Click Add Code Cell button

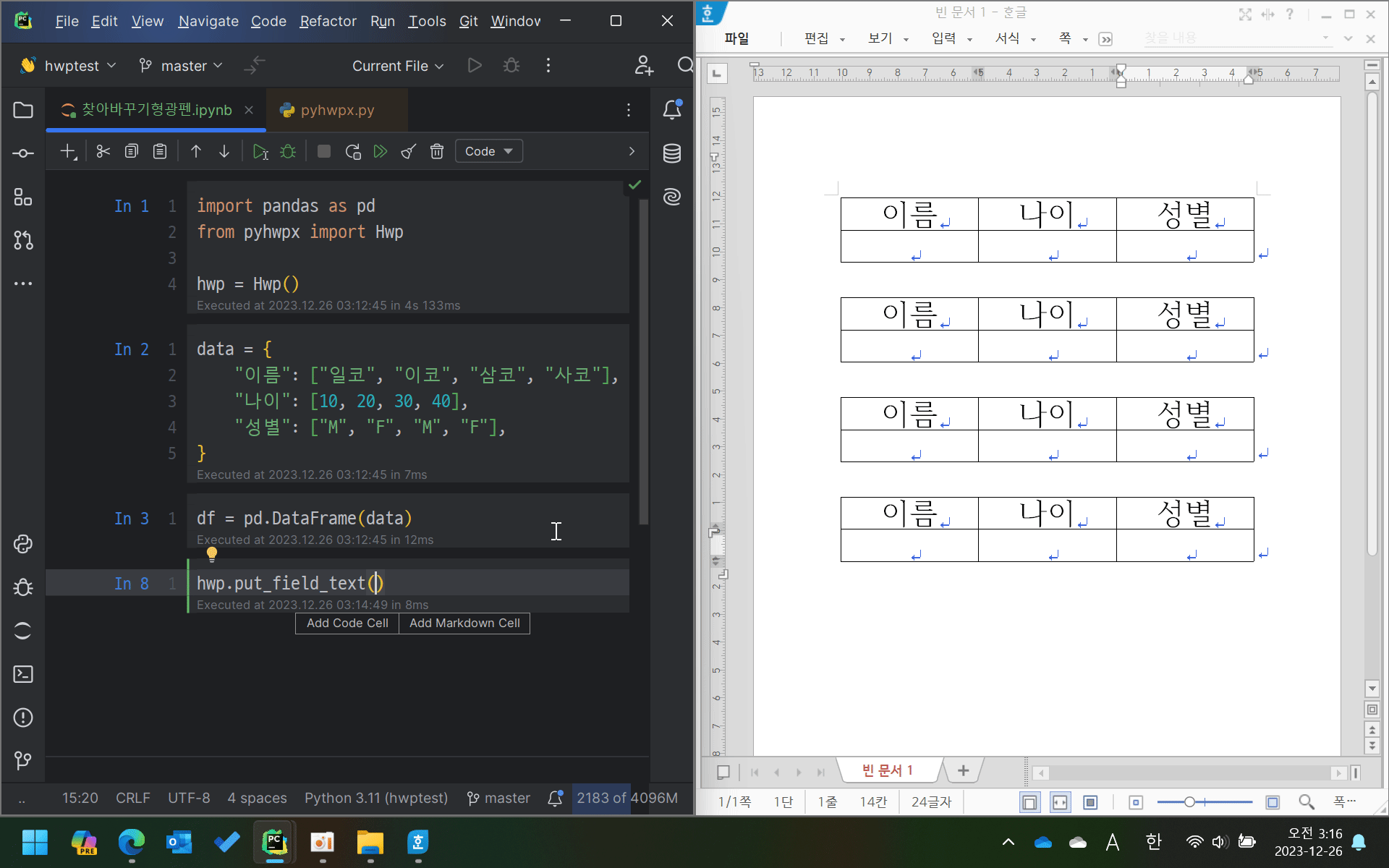(347, 623)
